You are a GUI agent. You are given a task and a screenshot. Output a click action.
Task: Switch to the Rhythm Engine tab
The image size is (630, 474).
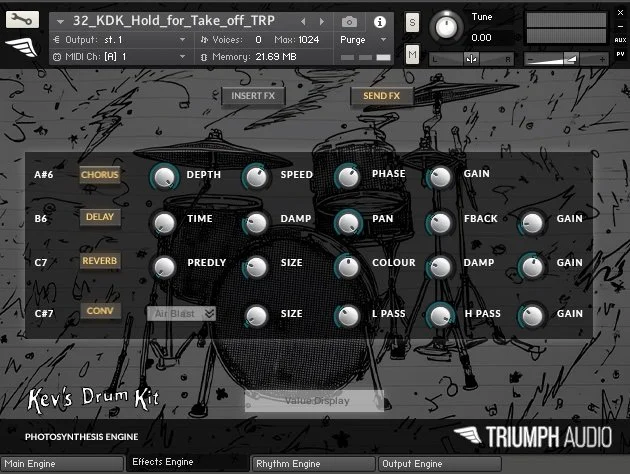(x=313, y=464)
